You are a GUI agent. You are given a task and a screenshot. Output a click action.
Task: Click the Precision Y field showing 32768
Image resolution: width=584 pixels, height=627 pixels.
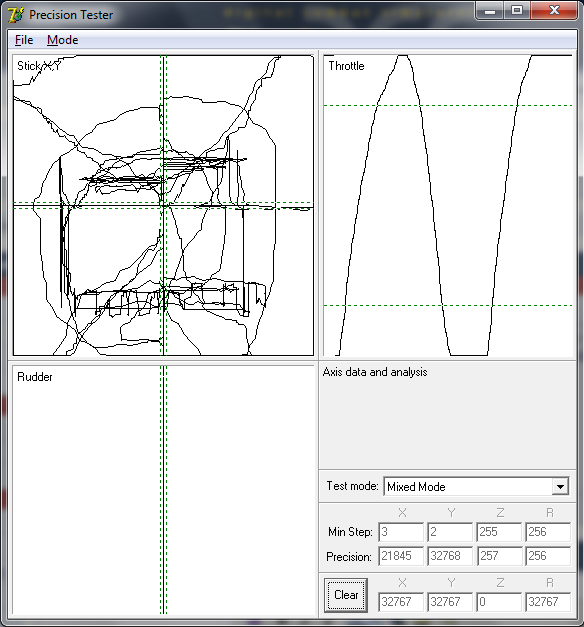pos(450,556)
